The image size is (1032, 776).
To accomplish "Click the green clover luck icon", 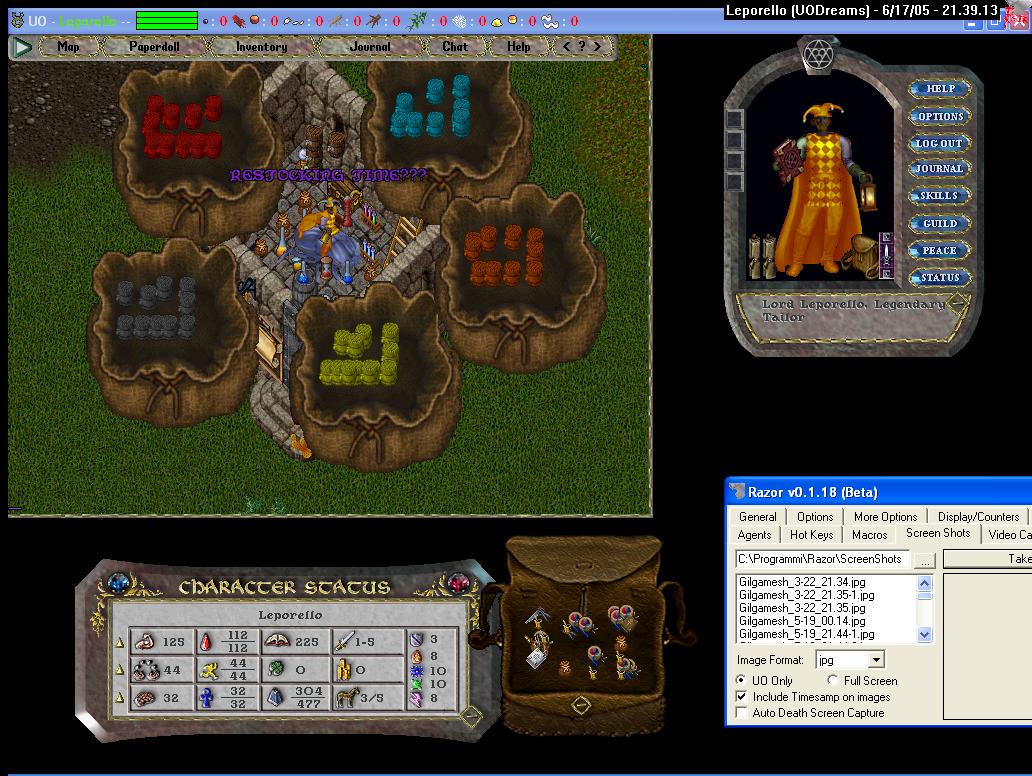I will coord(276,669).
